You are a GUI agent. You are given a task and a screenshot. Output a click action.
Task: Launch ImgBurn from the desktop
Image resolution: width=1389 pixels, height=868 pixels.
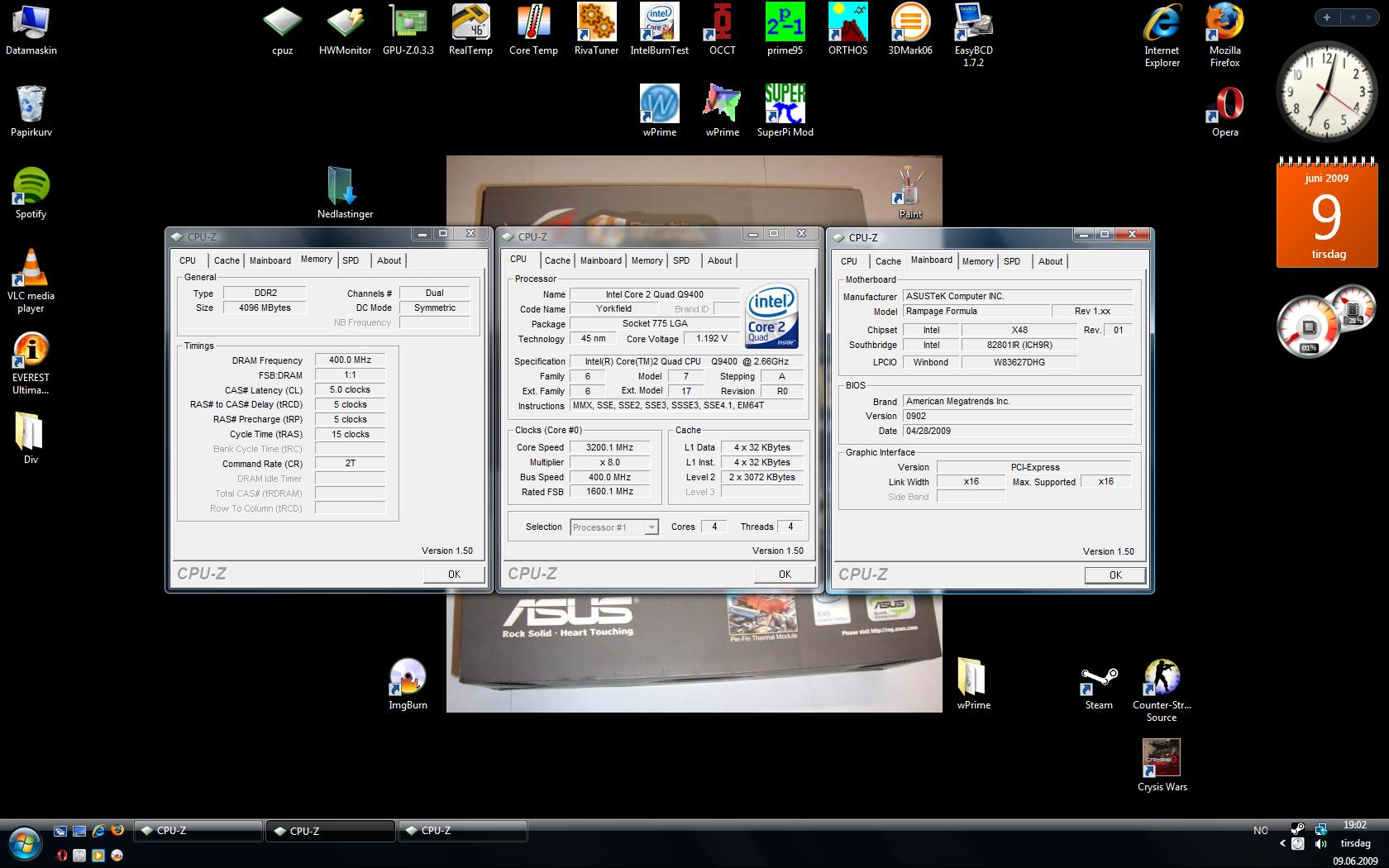pyautogui.click(x=408, y=684)
